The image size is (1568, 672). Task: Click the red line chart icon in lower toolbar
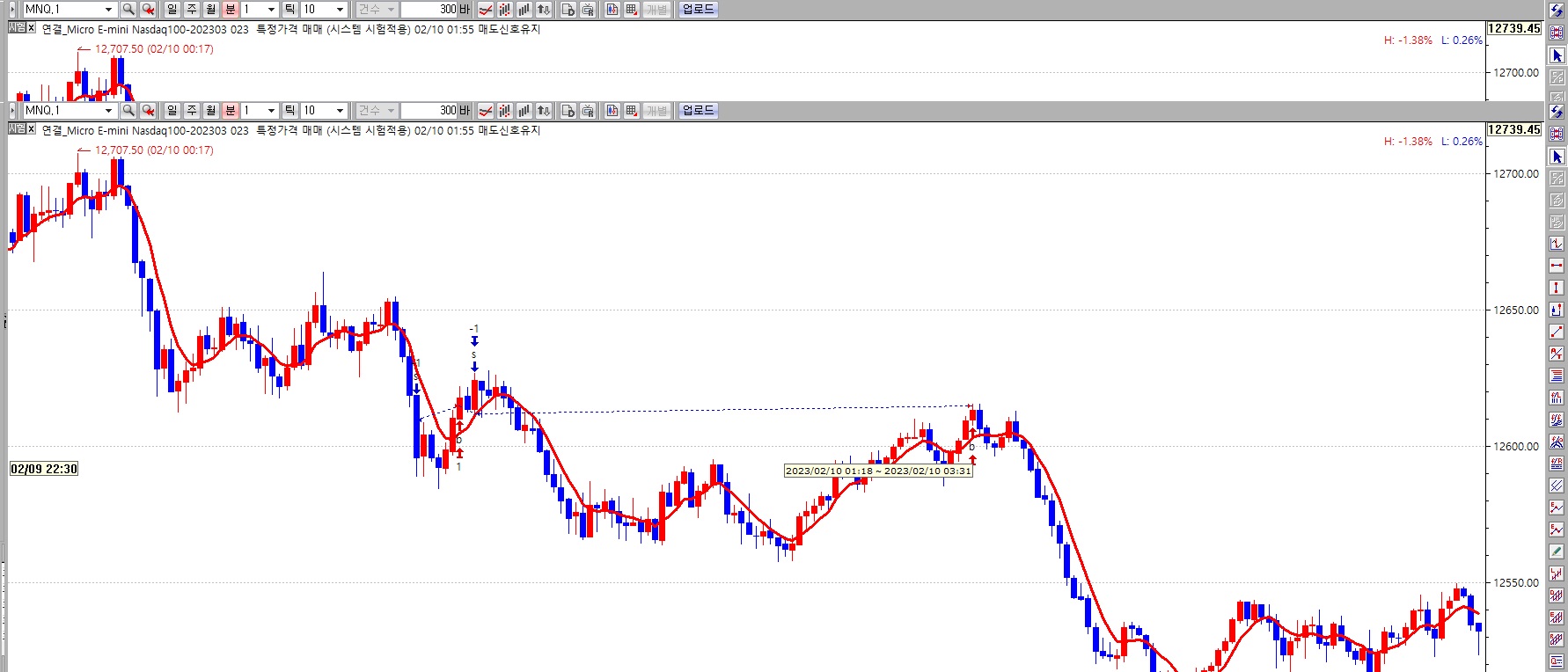coord(485,111)
